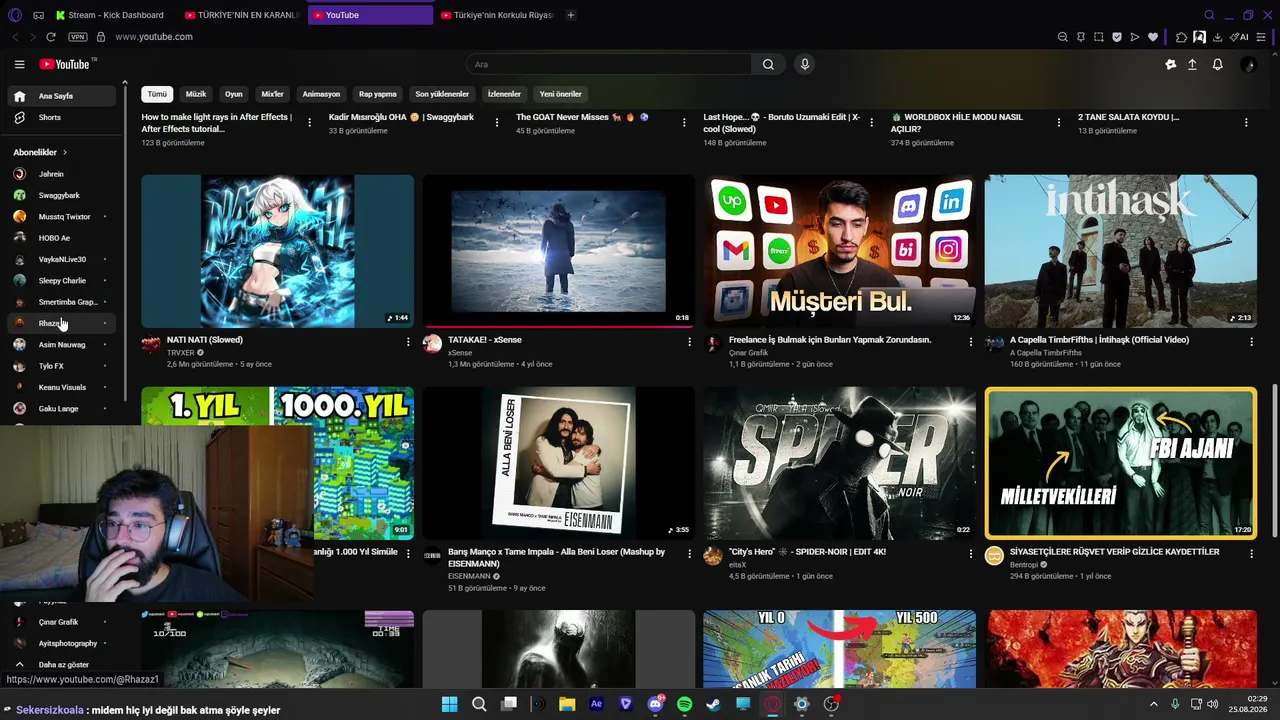The width and height of the screenshot is (1280, 720).
Task: Select the İzlenenler filter chip
Action: (x=504, y=94)
